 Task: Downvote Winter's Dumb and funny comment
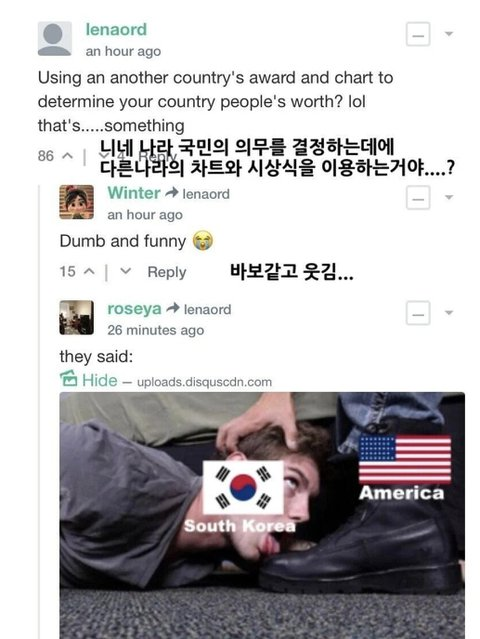click(126, 271)
